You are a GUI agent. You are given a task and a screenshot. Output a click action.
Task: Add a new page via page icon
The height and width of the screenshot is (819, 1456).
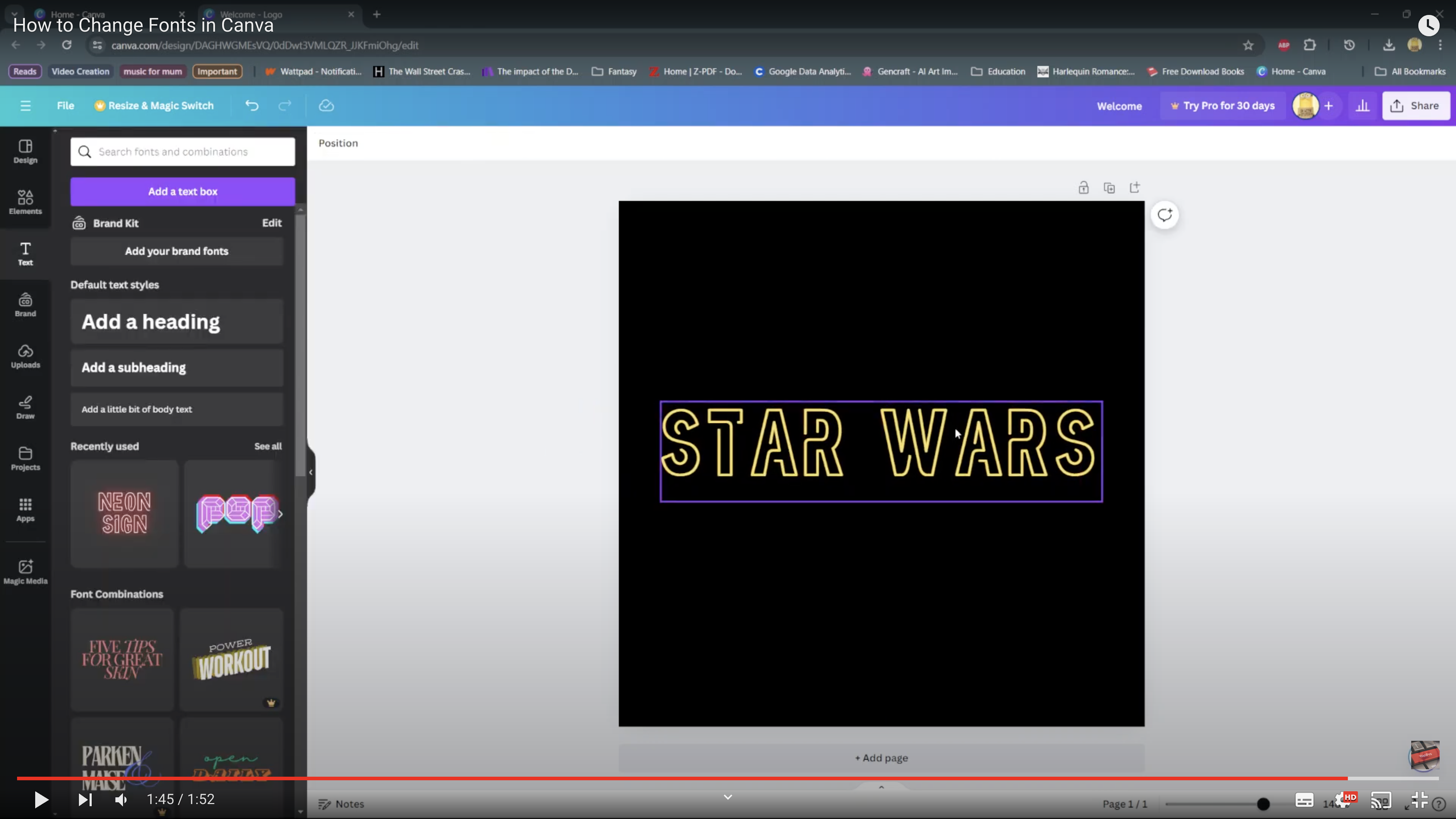tap(1135, 188)
